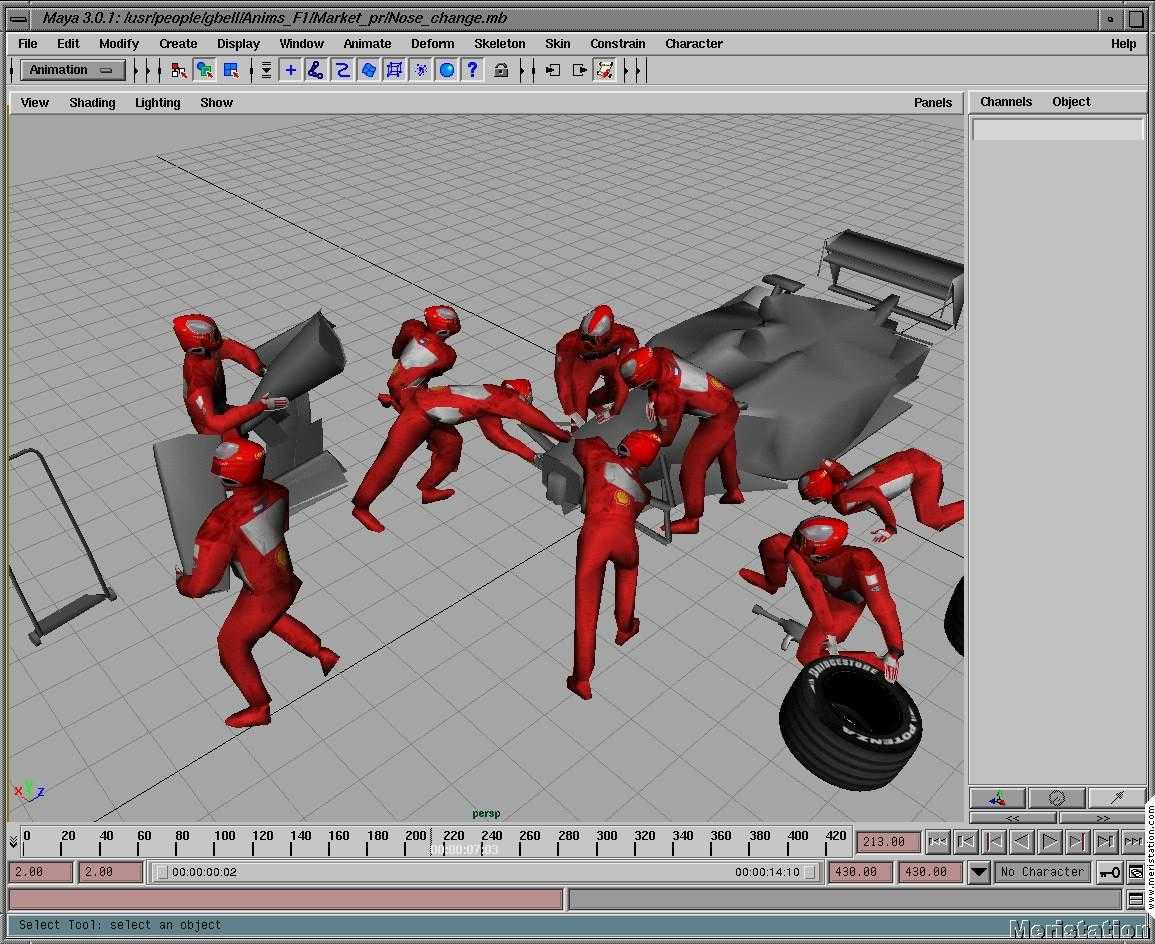The height and width of the screenshot is (944, 1155).
Task: Click the go to end of playback button
Action: click(x=1133, y=841)
